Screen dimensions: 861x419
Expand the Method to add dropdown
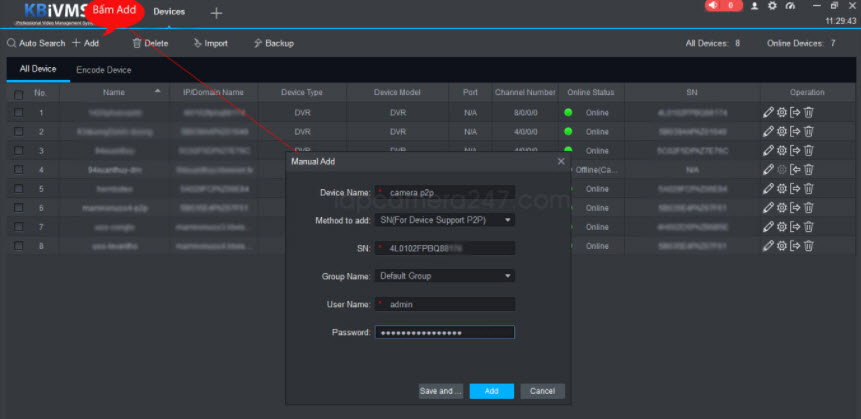[x=445, y=220]
